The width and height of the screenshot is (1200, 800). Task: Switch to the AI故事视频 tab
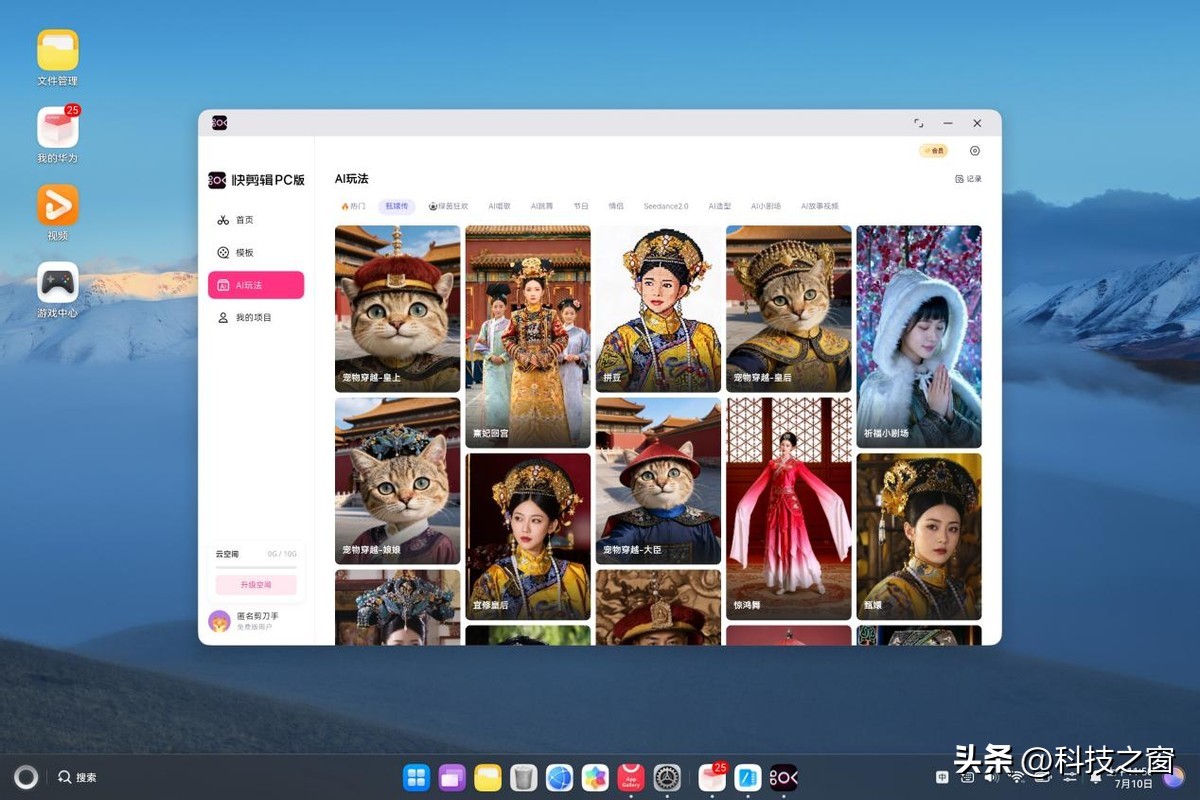[x=820, y=206]
